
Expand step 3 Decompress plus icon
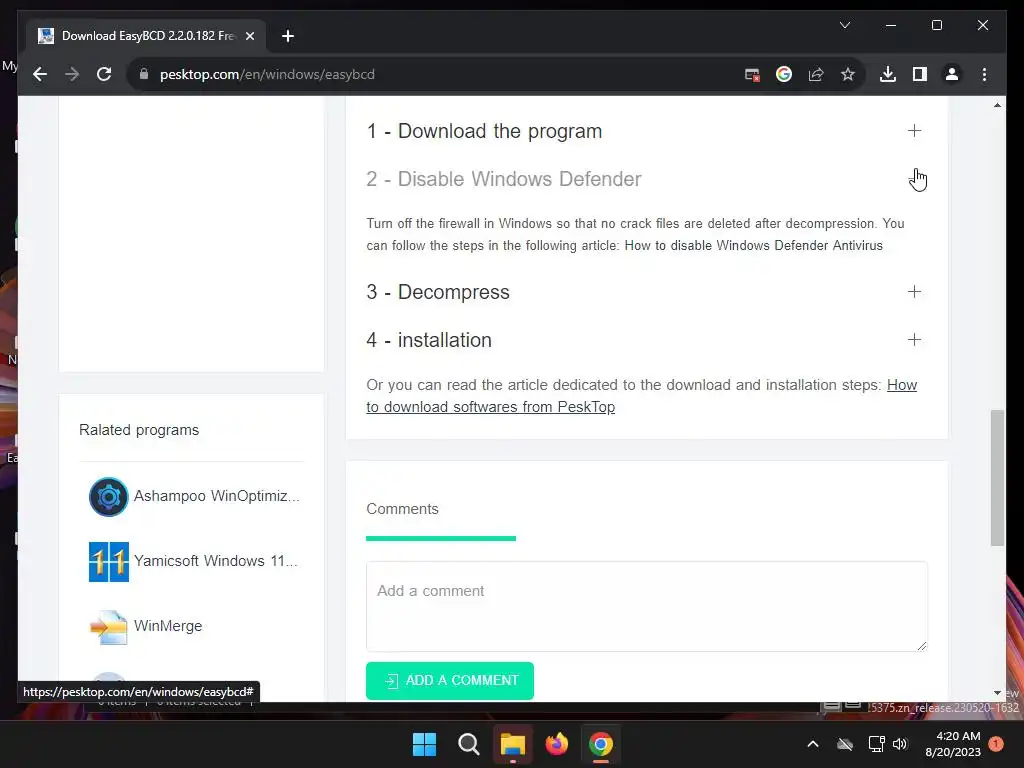coord(914,291)
